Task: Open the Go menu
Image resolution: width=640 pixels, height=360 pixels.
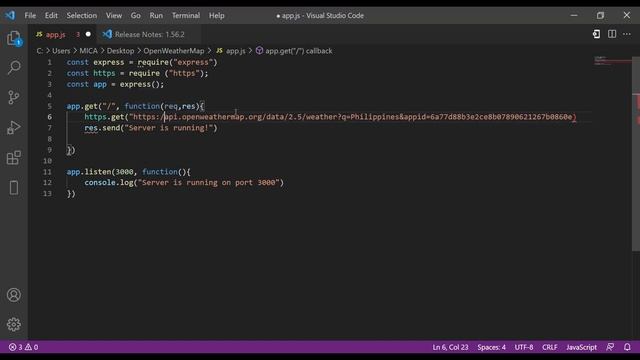Action: click(136, 16)
